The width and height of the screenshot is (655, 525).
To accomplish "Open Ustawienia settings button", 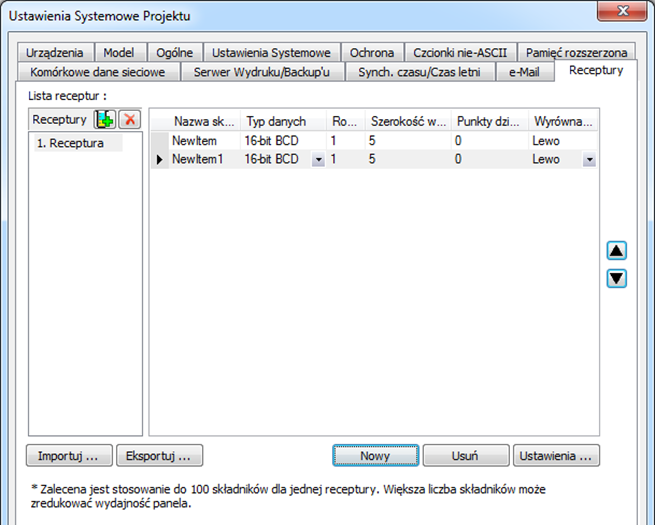I will click(x=556, y=455).
